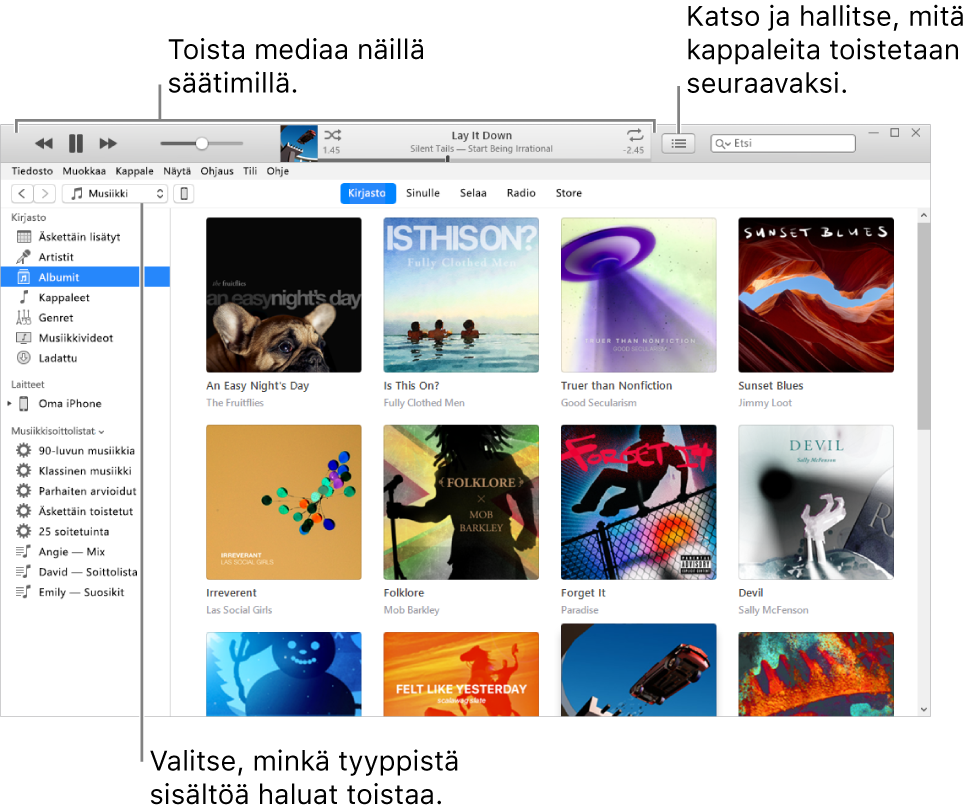
Task: Switch to the Selaa tab
Action: [x=473, y=193]
